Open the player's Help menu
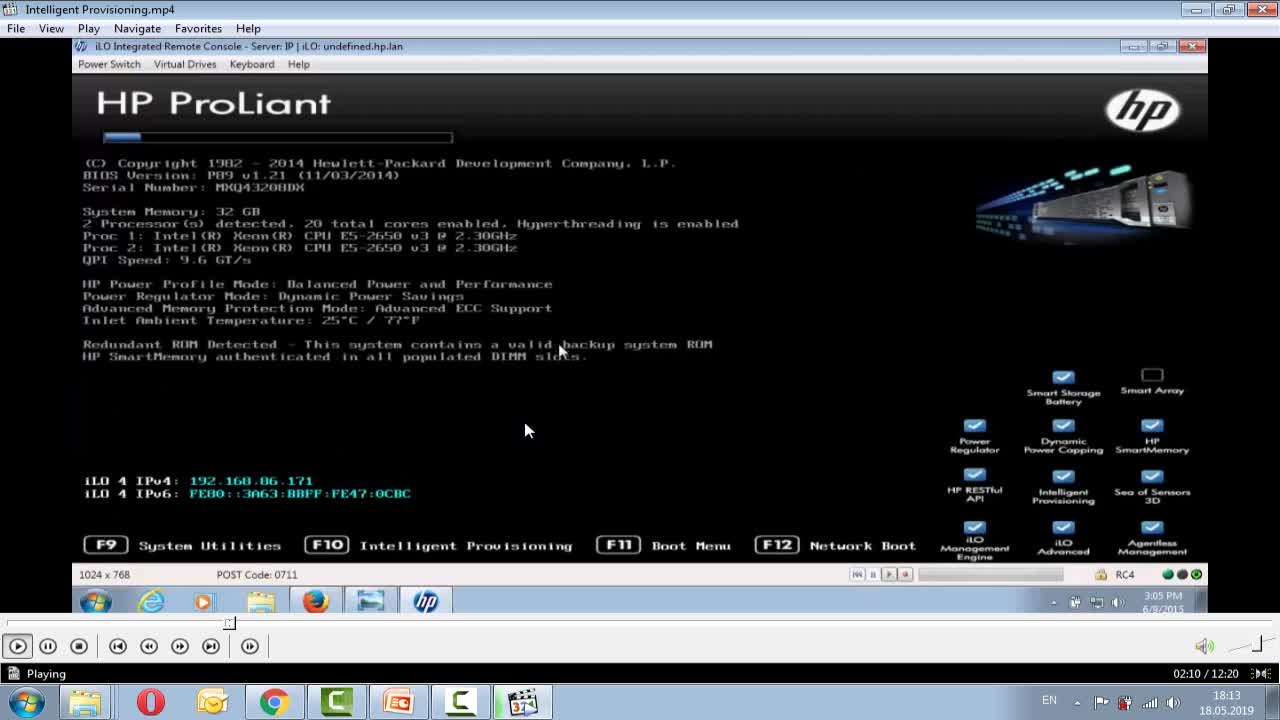 (248, 29)
